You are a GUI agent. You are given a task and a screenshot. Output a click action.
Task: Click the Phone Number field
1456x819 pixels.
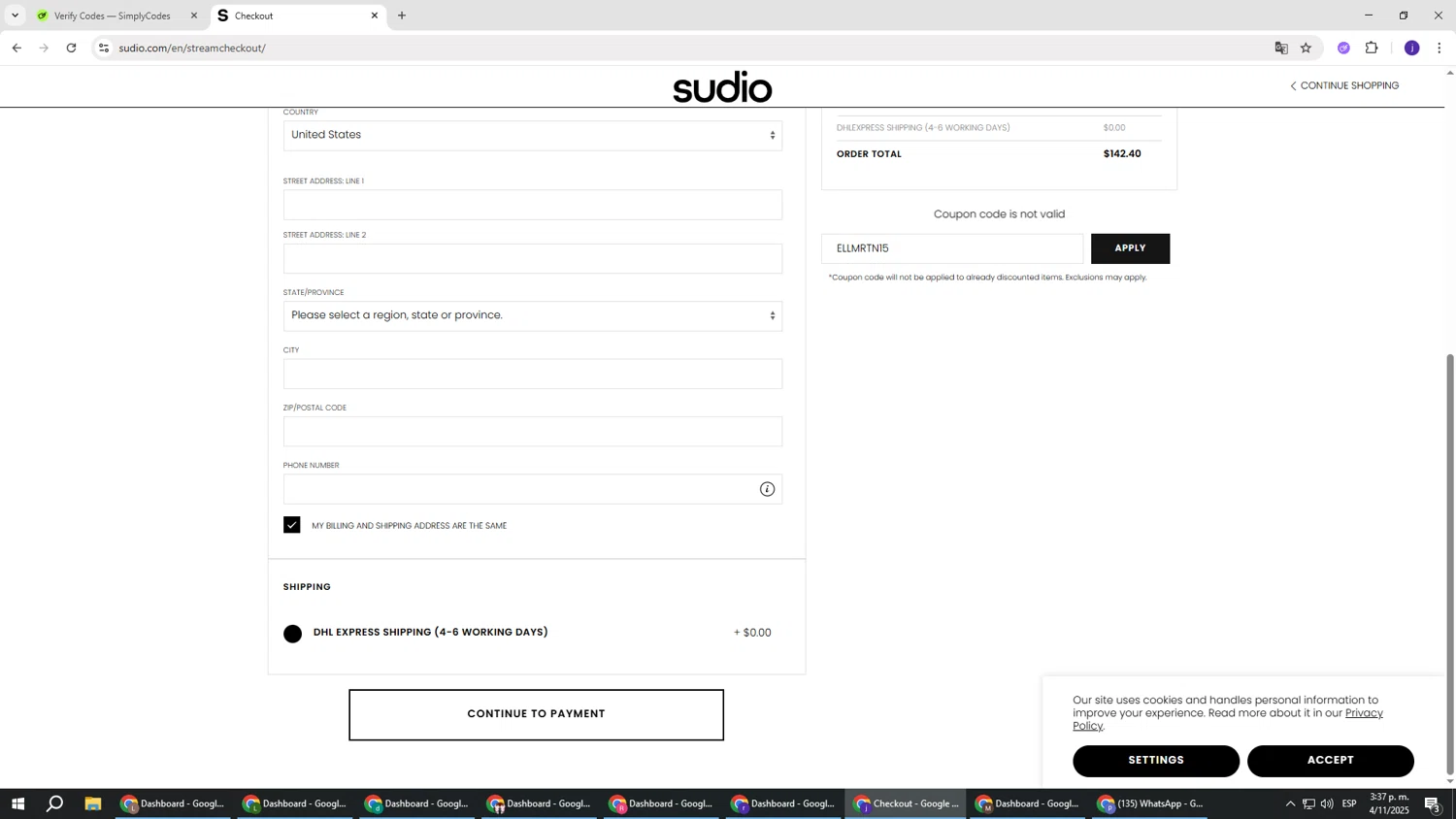[x=532, y=489]
